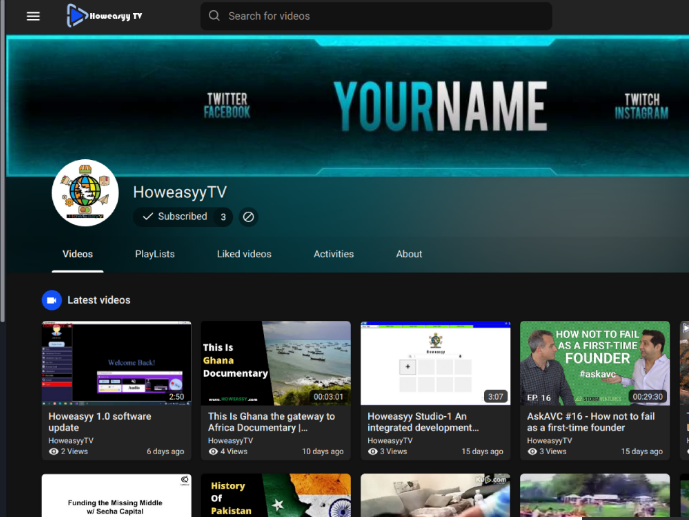Image resolution: width=690 pixels, height=520 pixels.
Task: Open the Activities tab
Action: [334, 254]
